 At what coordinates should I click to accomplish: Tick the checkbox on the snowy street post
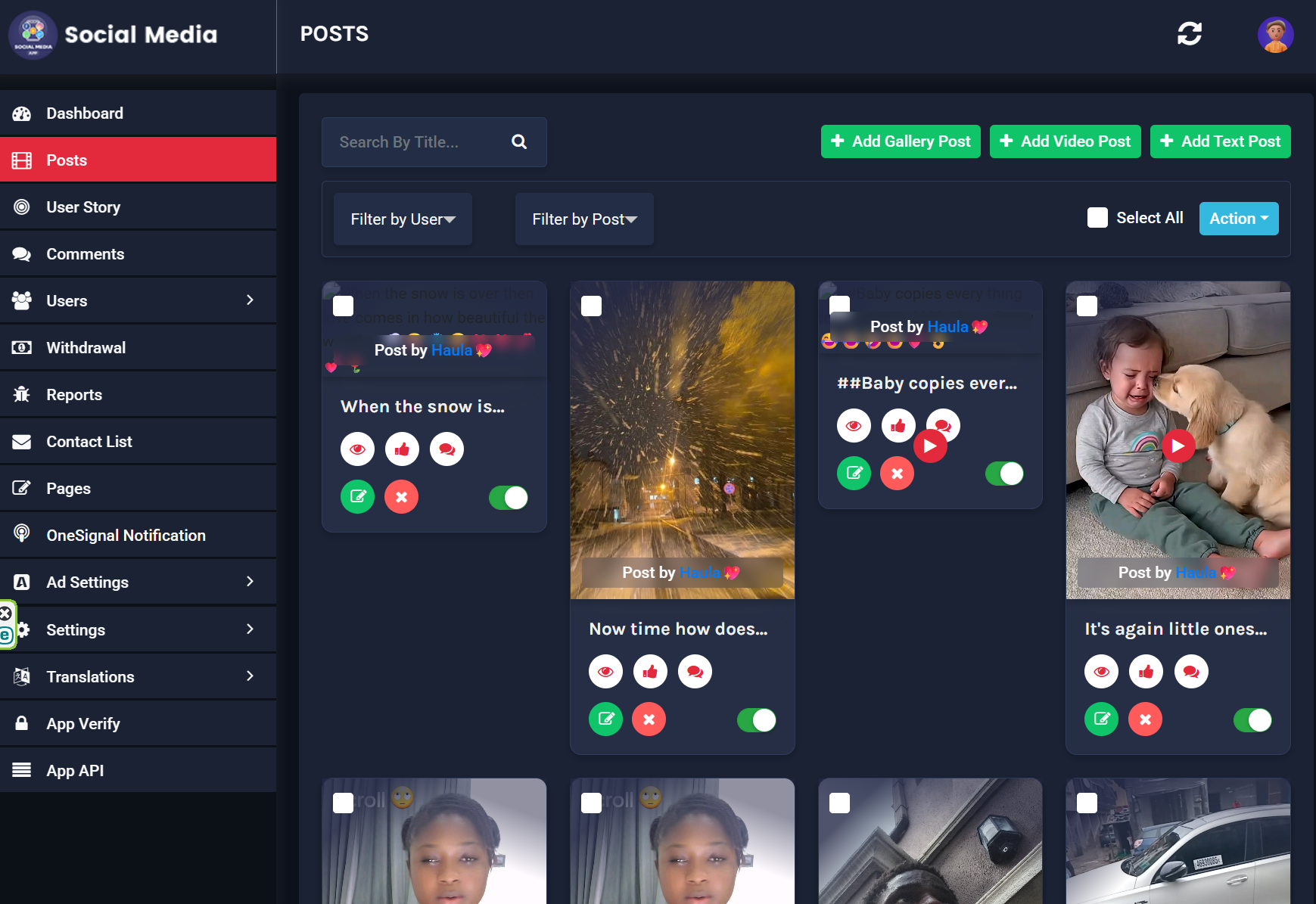[x=591, y=306]
